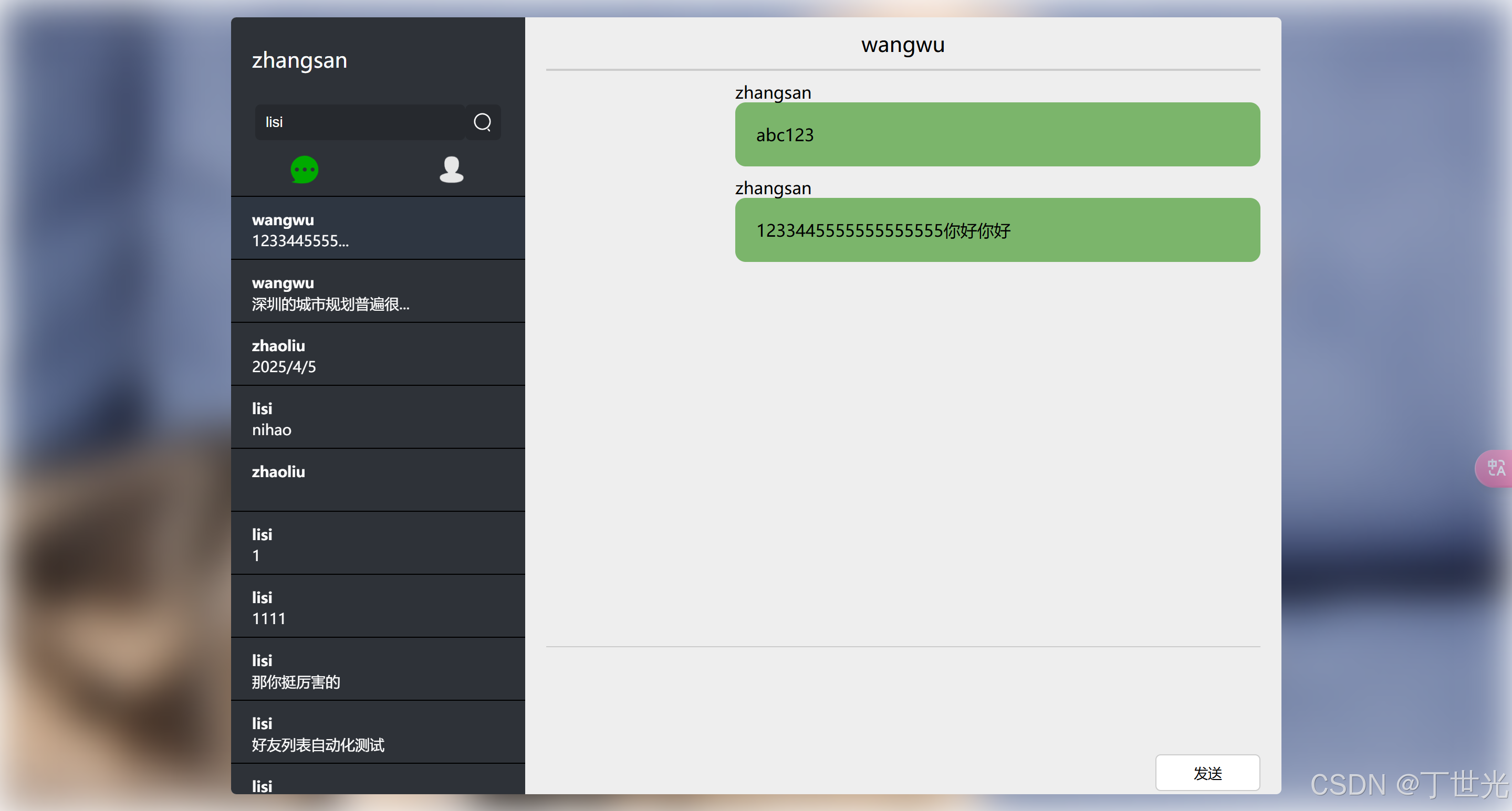The height and width of the screenshot is (811, 1512).
Task: Open the green chat sessions tab icon
Action: coord(304,170)
